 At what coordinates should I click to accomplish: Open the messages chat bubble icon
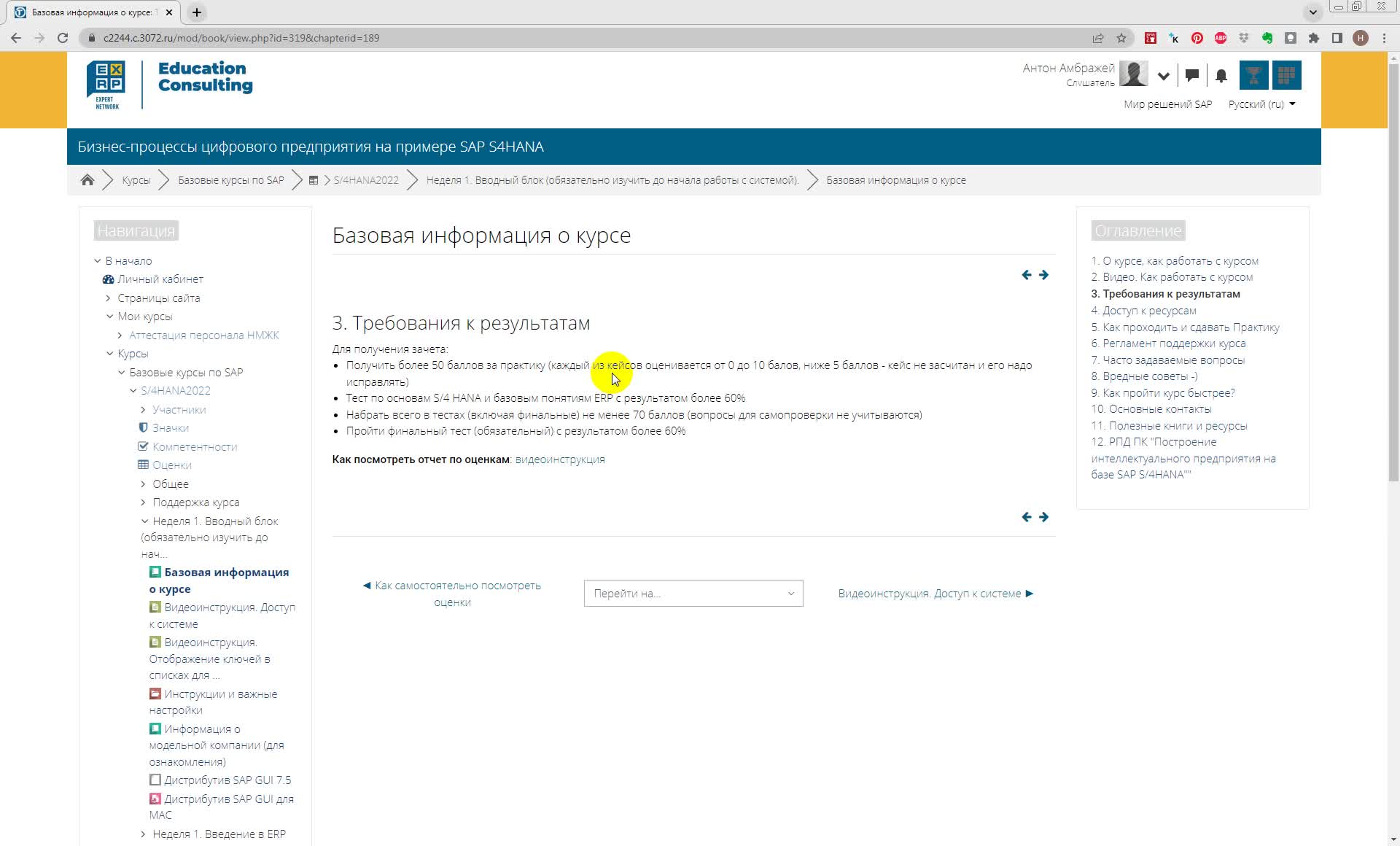tap(1192, 75)
